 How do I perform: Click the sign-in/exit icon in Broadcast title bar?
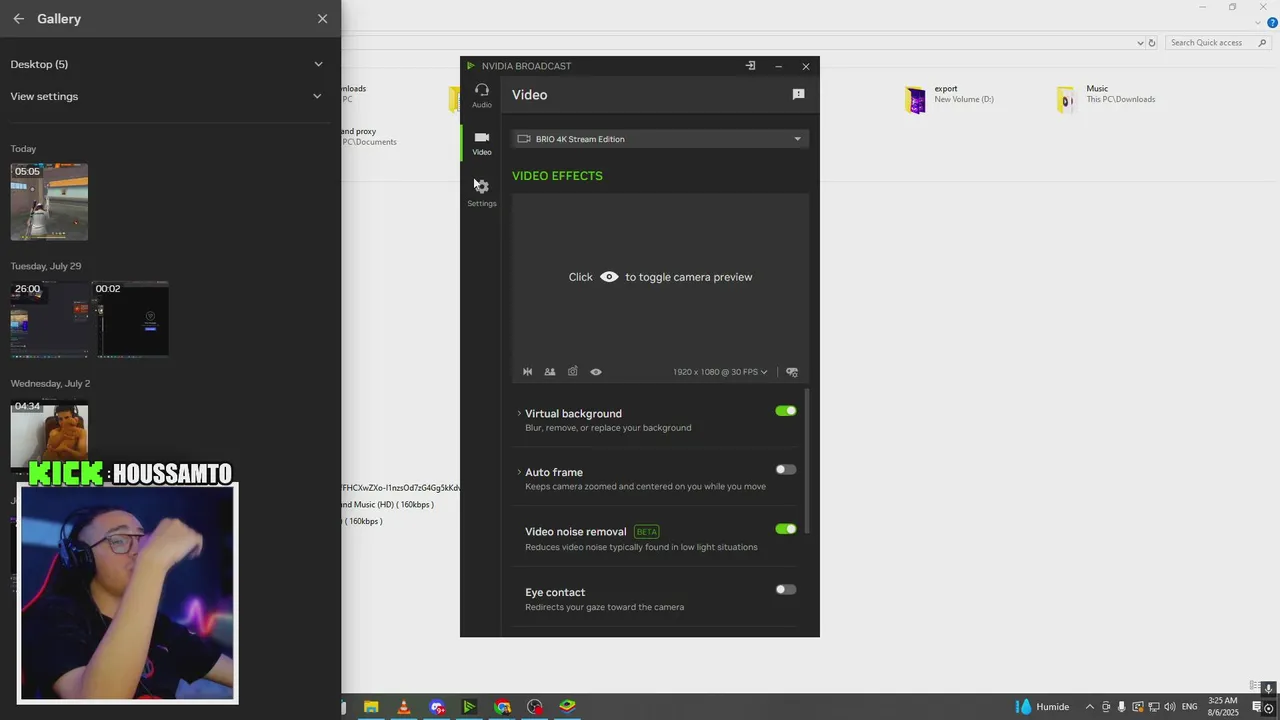click(x=750, y=66)
